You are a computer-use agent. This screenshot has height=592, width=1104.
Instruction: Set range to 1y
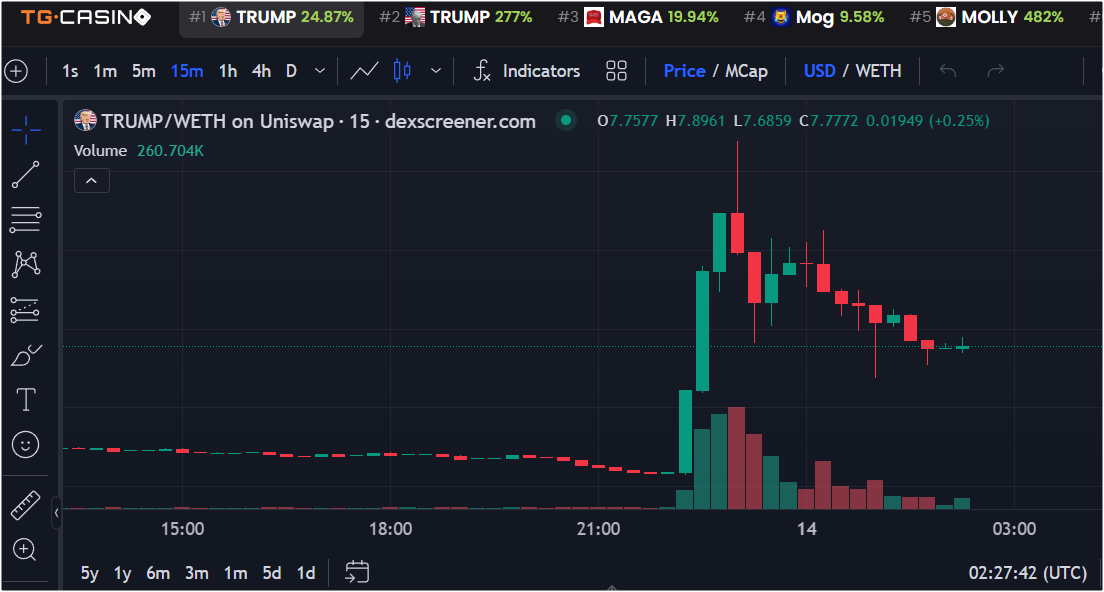[123, 573]
